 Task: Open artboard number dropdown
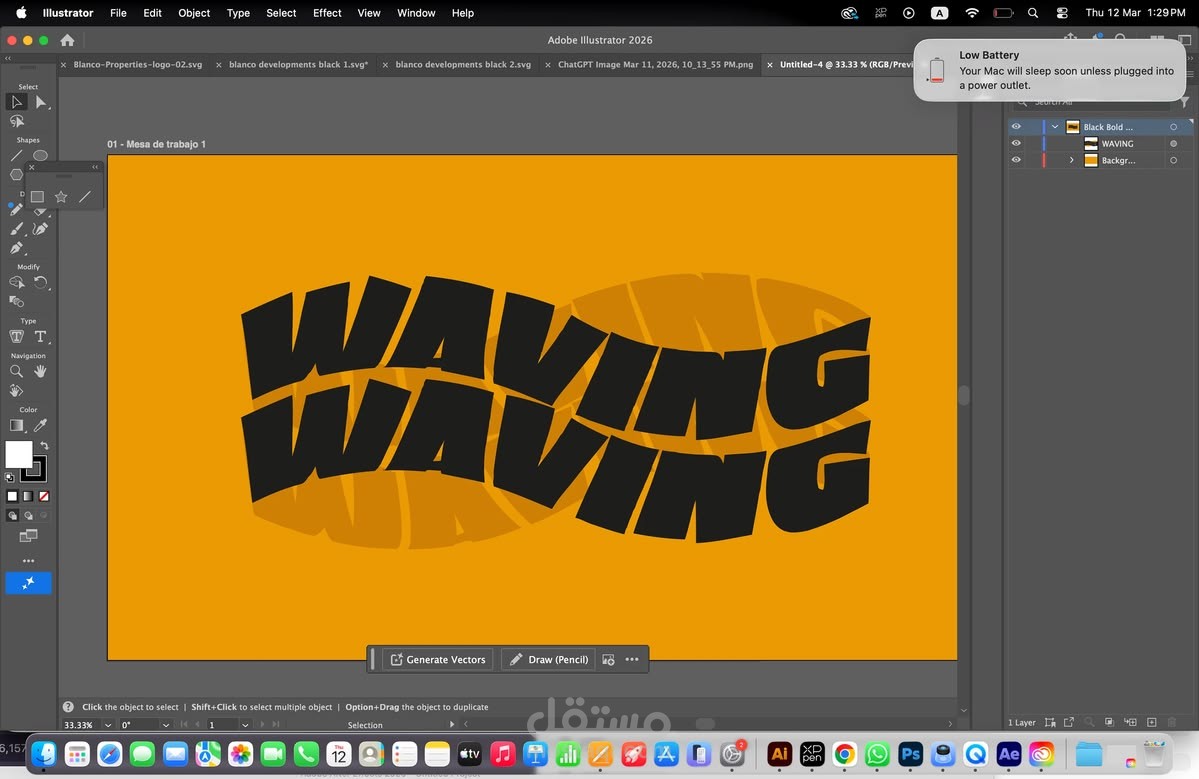point(245,725)
